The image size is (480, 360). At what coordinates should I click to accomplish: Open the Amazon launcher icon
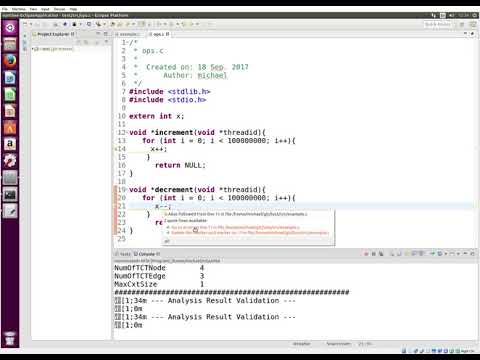pyautogui.click(x=10, y=144)
